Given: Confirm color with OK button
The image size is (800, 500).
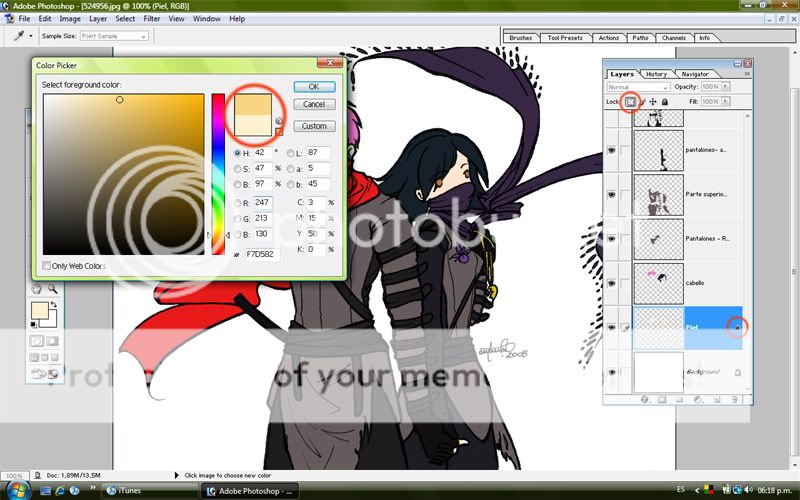Looking at the screenshot, I should [x=314, y=87].
